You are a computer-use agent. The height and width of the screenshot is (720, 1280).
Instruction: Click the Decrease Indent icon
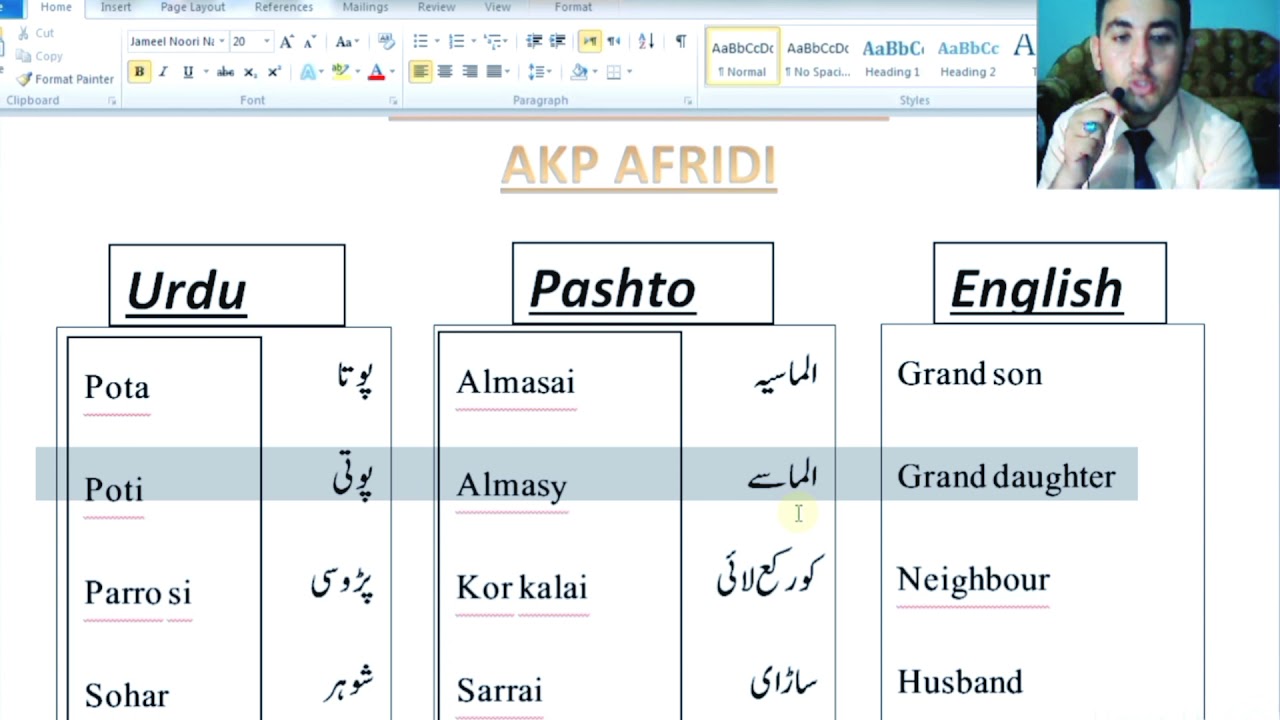(534, 41)
